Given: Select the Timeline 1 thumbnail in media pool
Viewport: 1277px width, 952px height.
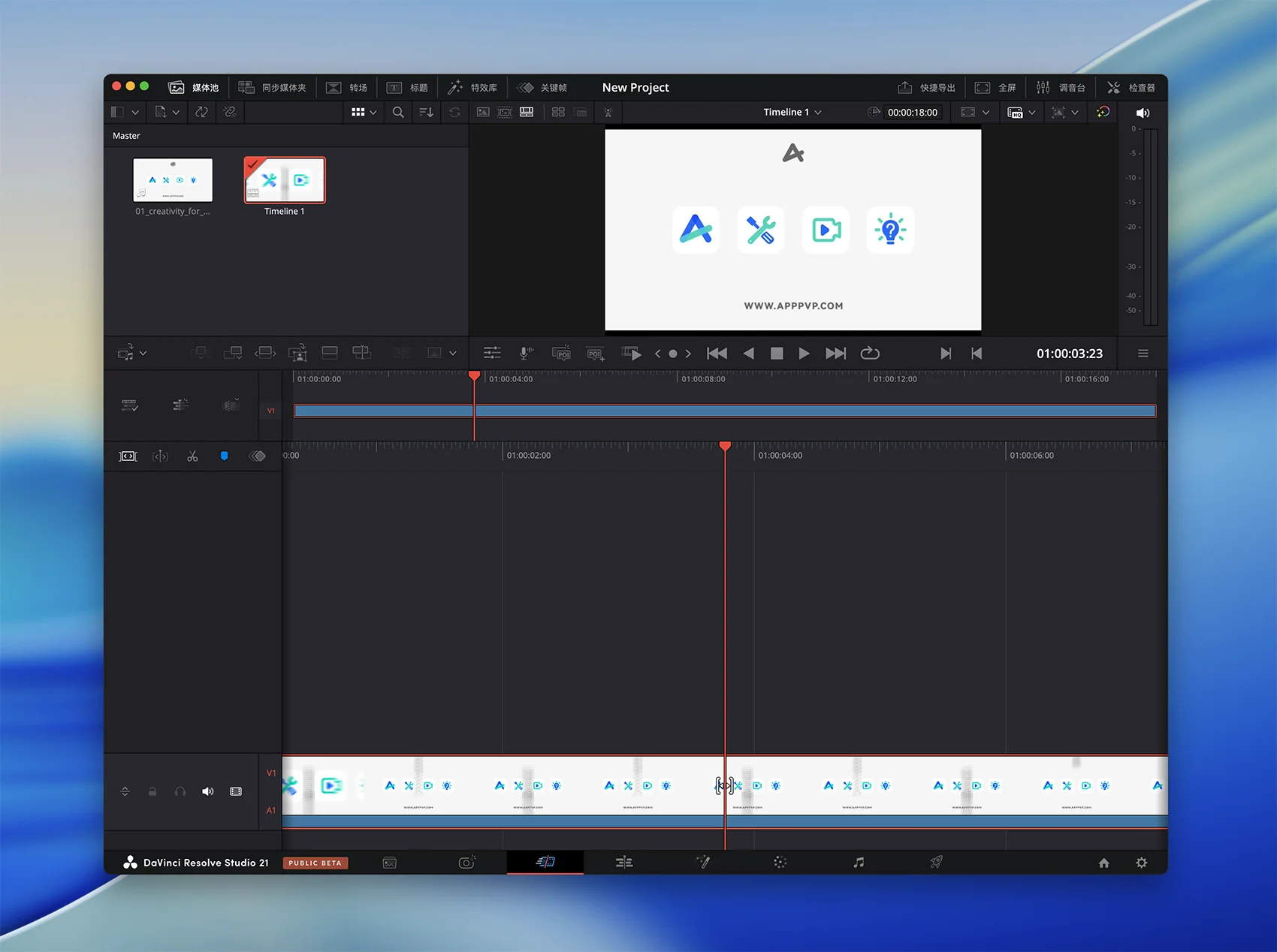Looking at the screenshot, I should pyautogui.click(x=285, y=180).
